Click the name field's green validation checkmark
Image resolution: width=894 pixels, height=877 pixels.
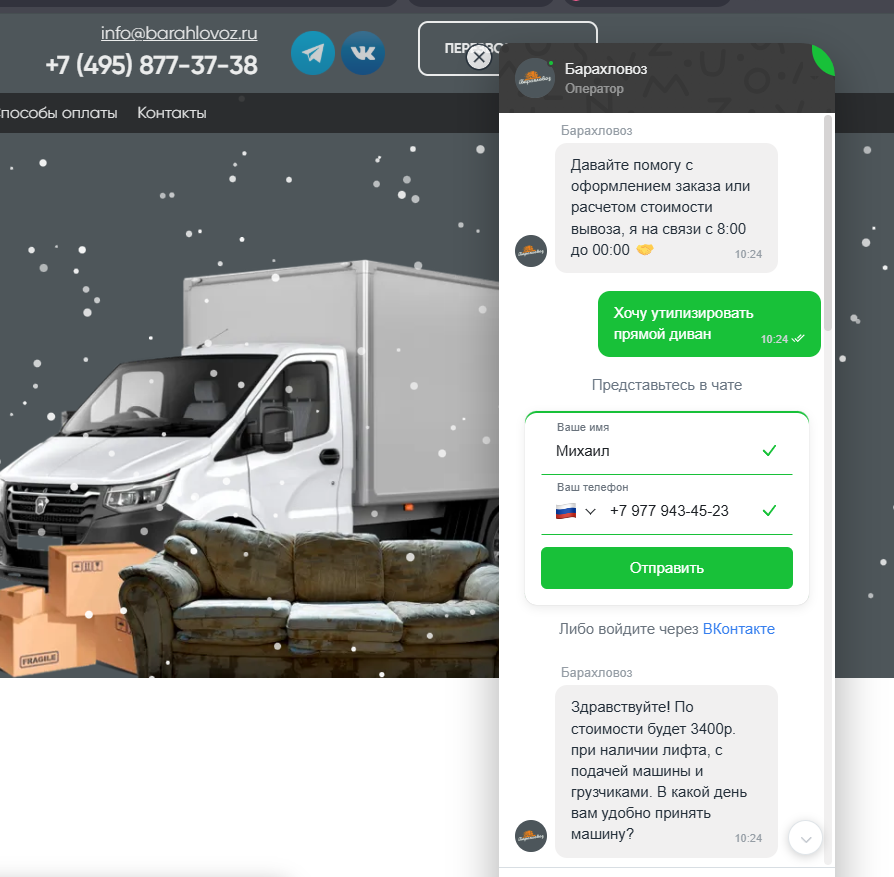[769, 451]
